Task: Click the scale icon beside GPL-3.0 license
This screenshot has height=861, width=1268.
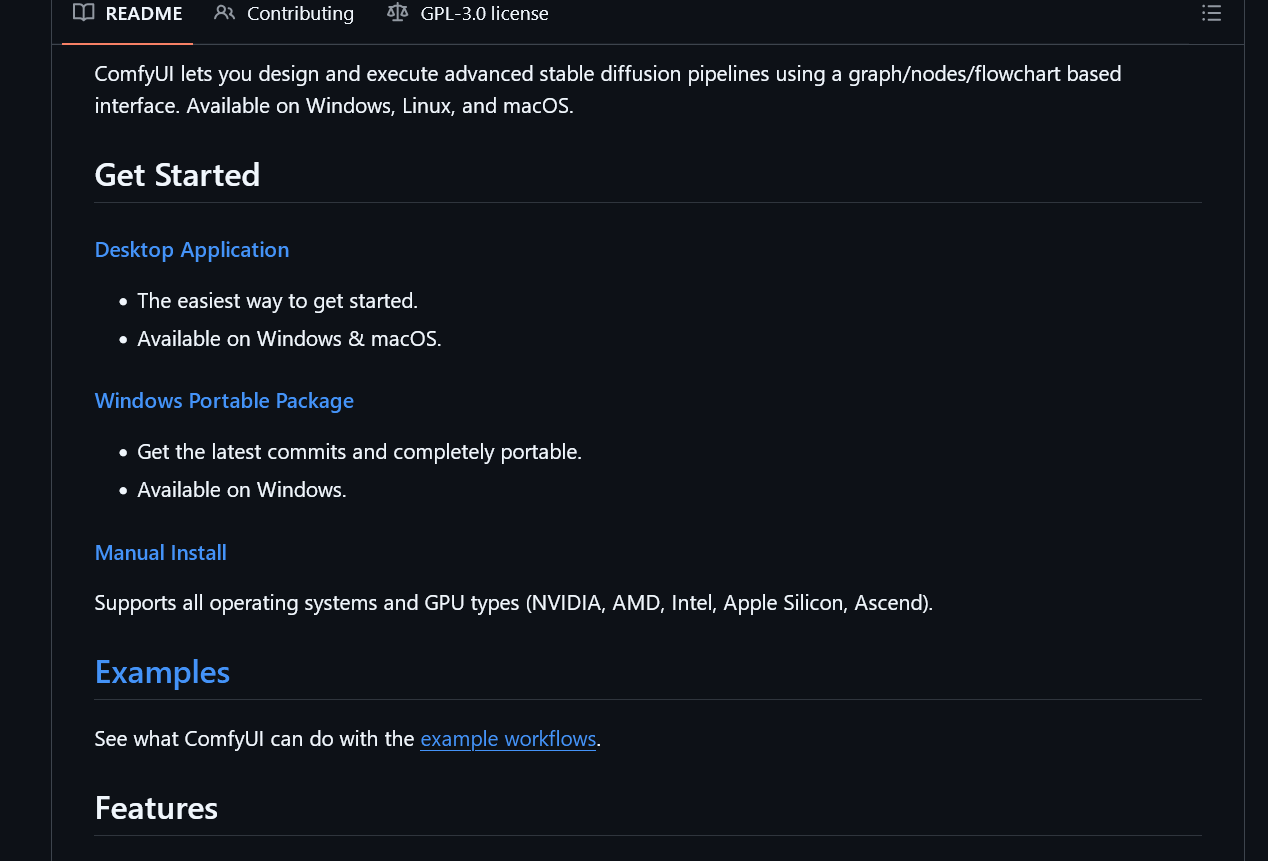Action: coord(398,13)
